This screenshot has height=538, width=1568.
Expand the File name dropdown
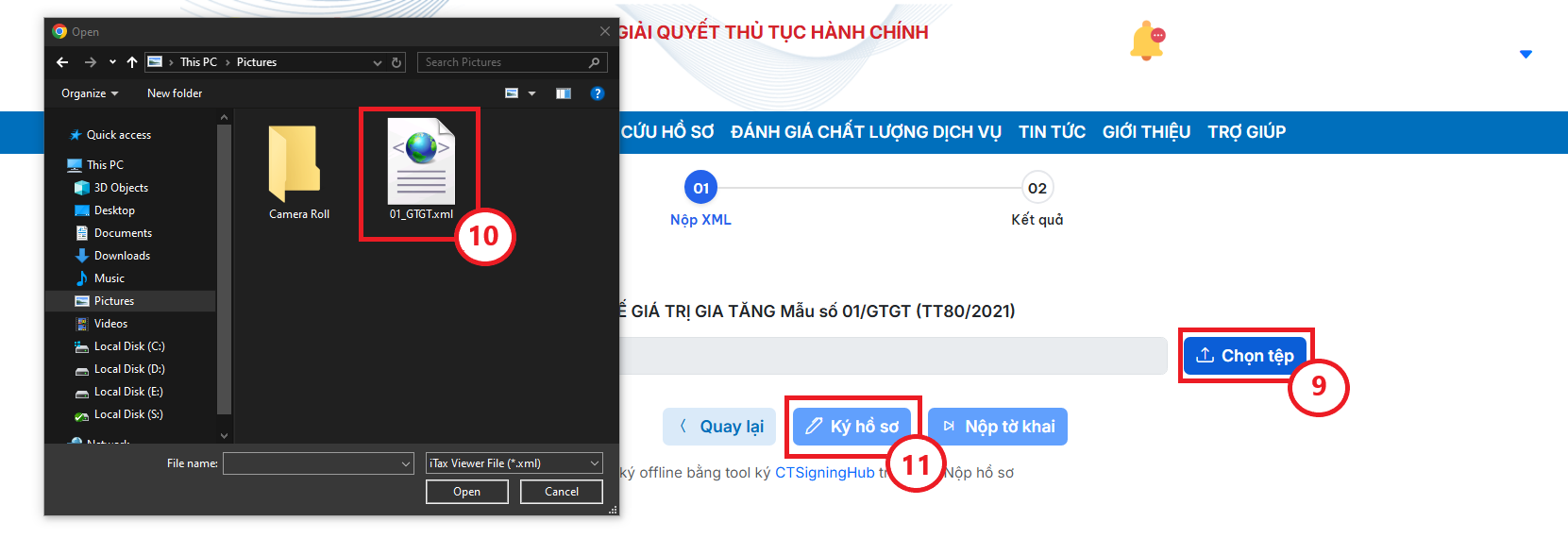[406, 463]
